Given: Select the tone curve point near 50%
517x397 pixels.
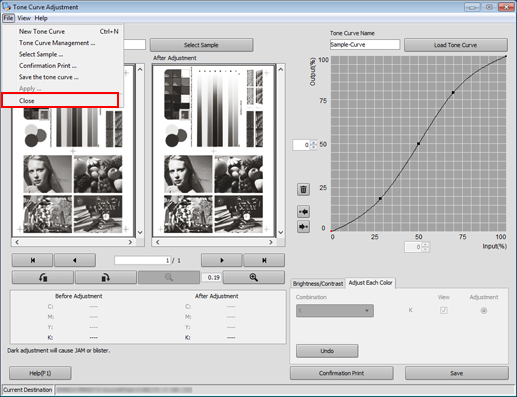Looking at the screenshot, I should [x=418, y=143].
